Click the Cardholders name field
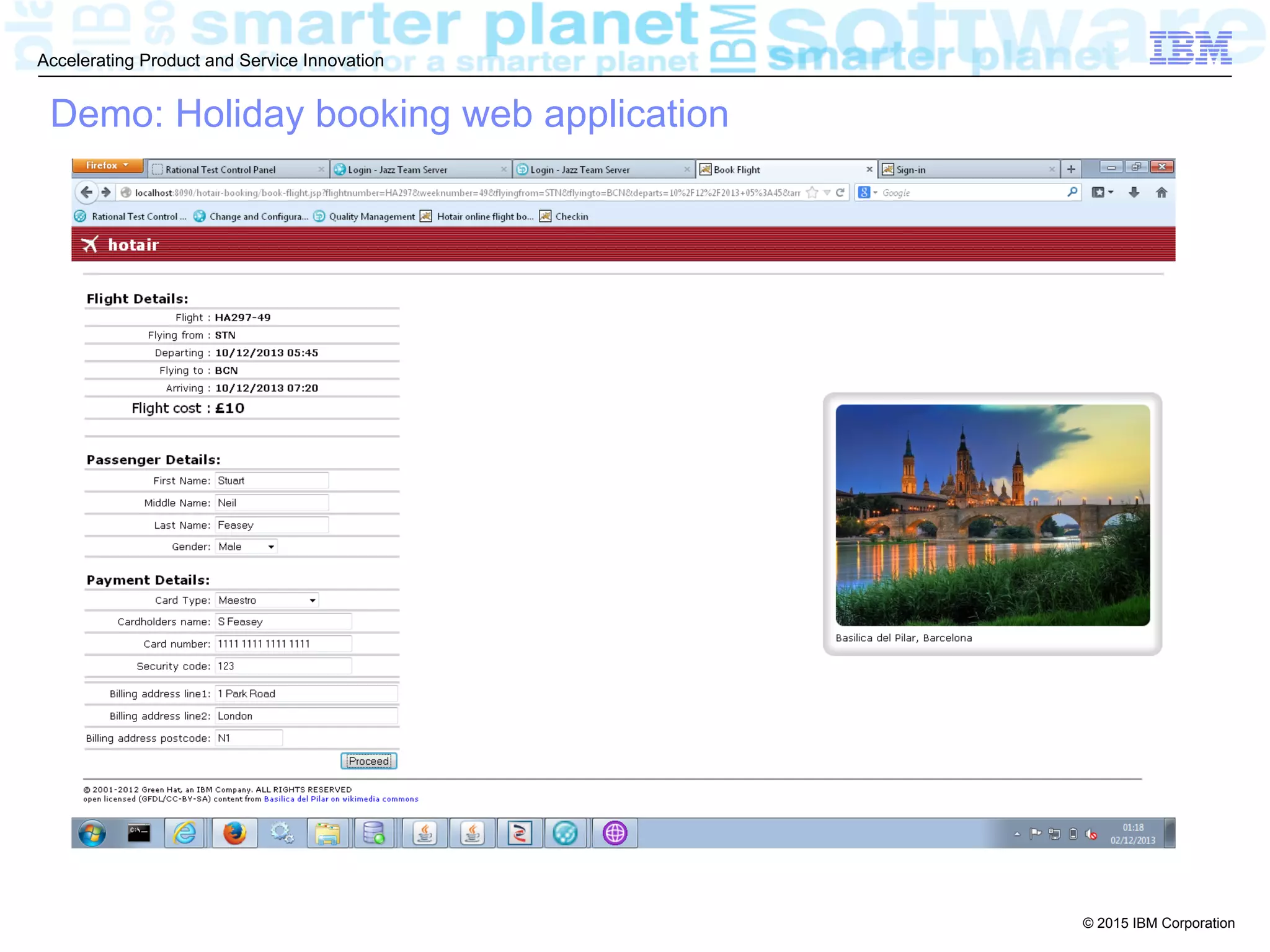This screenshot has height=952, width=1270. coord(283,622)
